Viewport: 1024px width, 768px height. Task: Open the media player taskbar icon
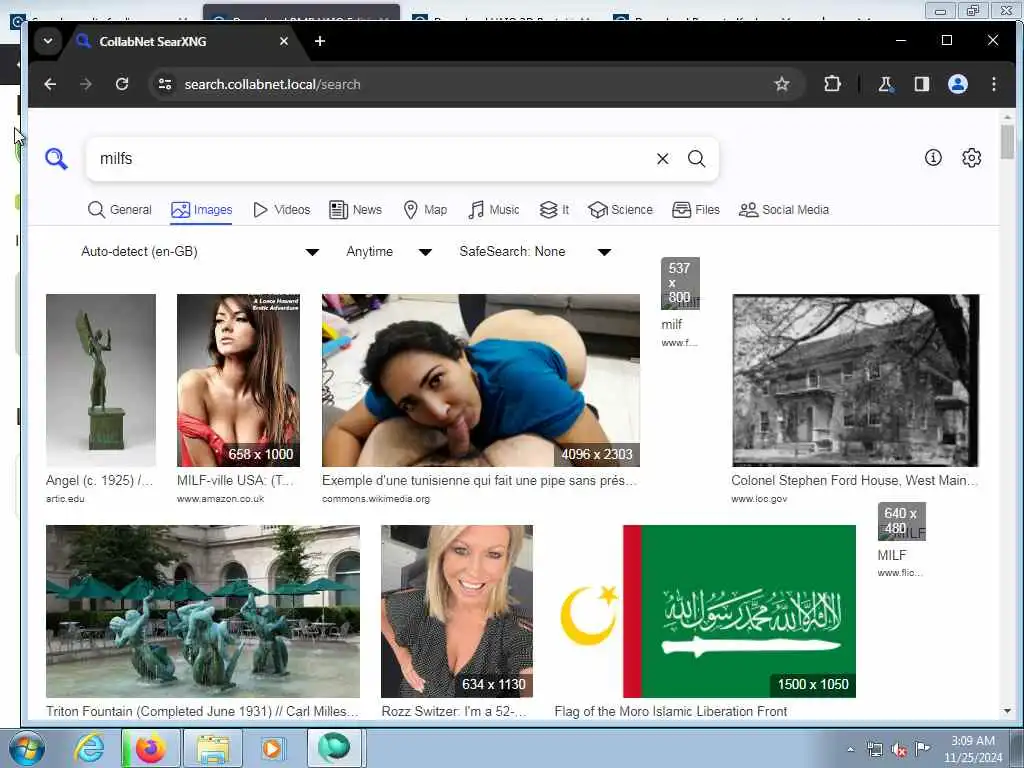pos(272,748)
